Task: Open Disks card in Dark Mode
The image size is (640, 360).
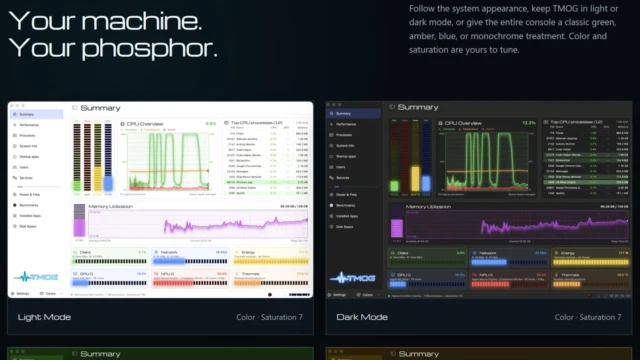Action: (x=427, y=258)
